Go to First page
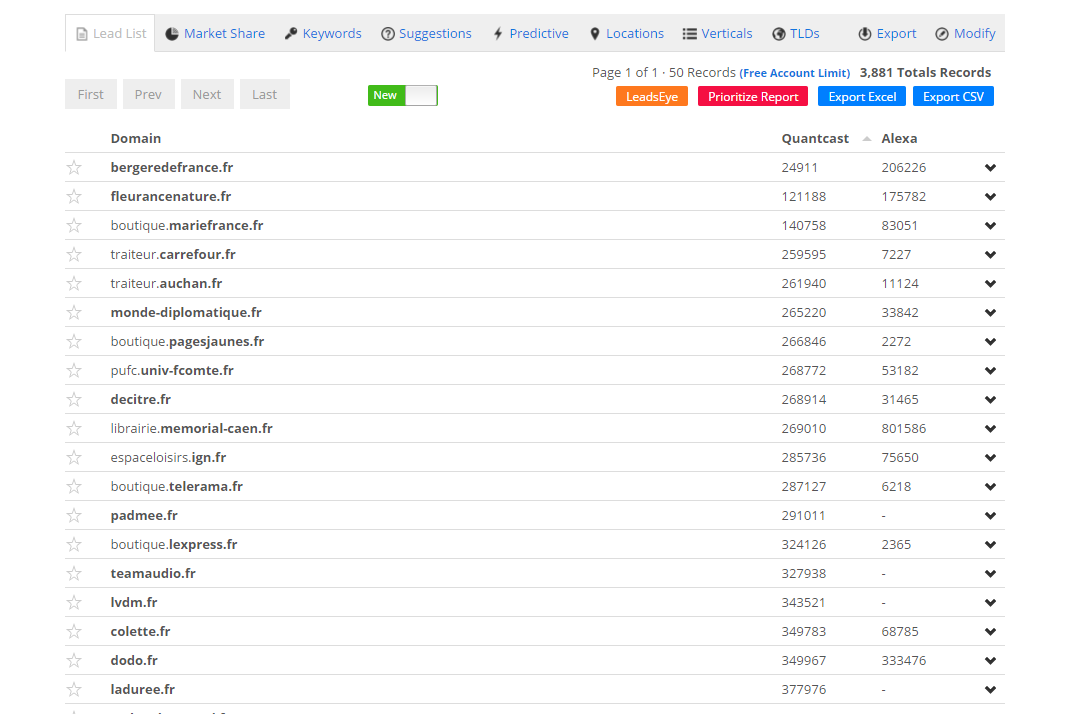The width and height of the screenshot is (1081, 714). pos(90,94)
